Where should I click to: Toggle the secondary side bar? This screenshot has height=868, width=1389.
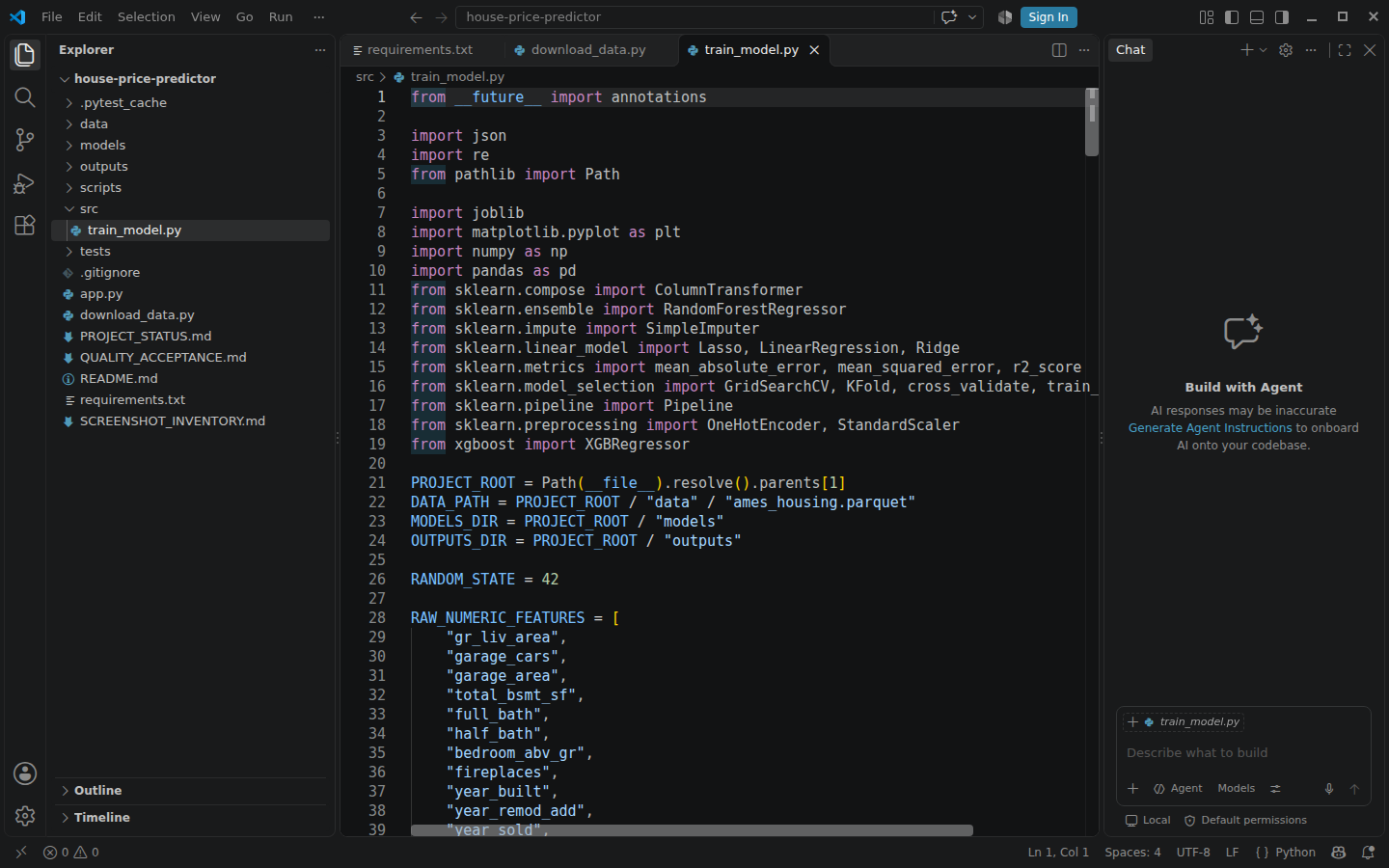pyautogui.click(x=1282, y=17)
